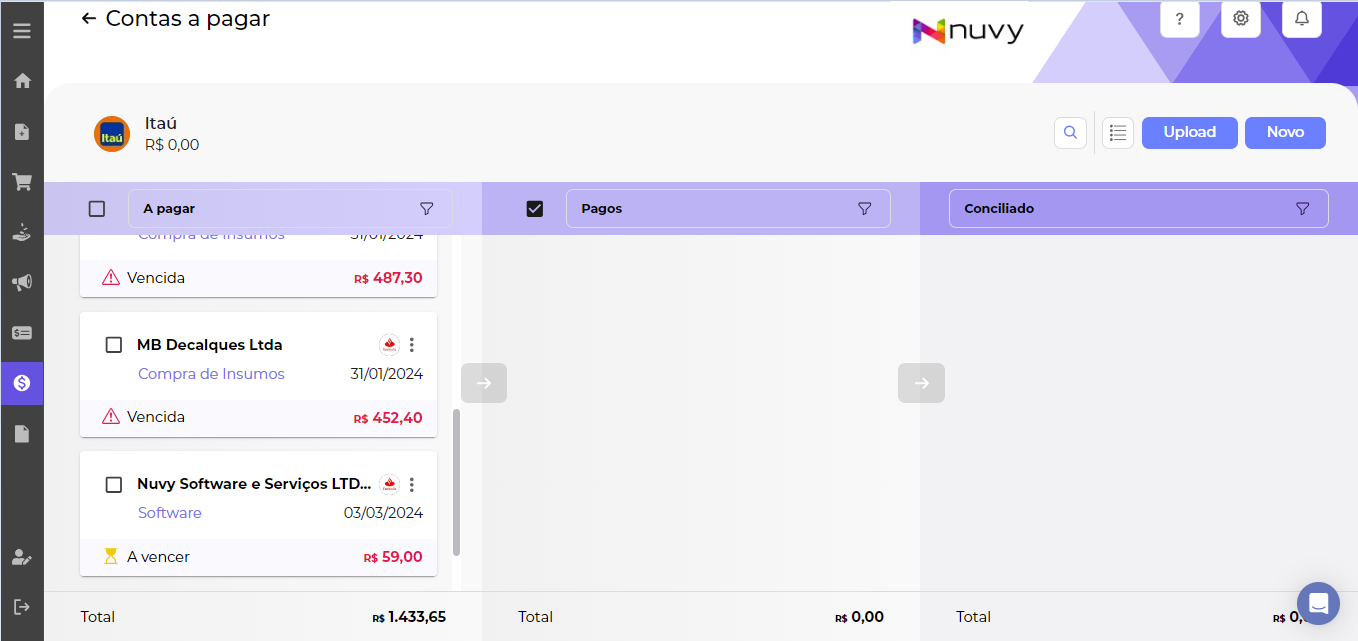This screenshot has width=1358, height=641.
Task: Toggle the A pagar select-all checkbox
Action: [x=97, y=209]
